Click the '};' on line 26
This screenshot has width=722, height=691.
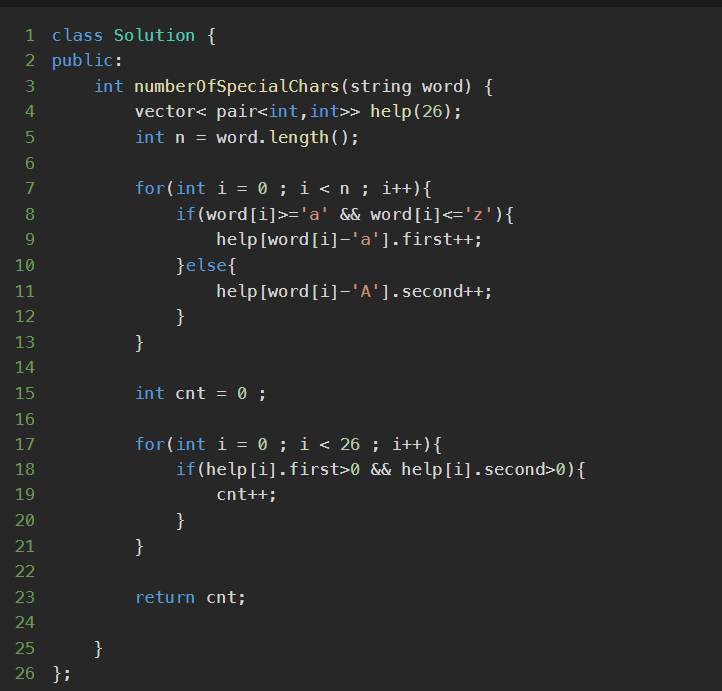point(62,674)
